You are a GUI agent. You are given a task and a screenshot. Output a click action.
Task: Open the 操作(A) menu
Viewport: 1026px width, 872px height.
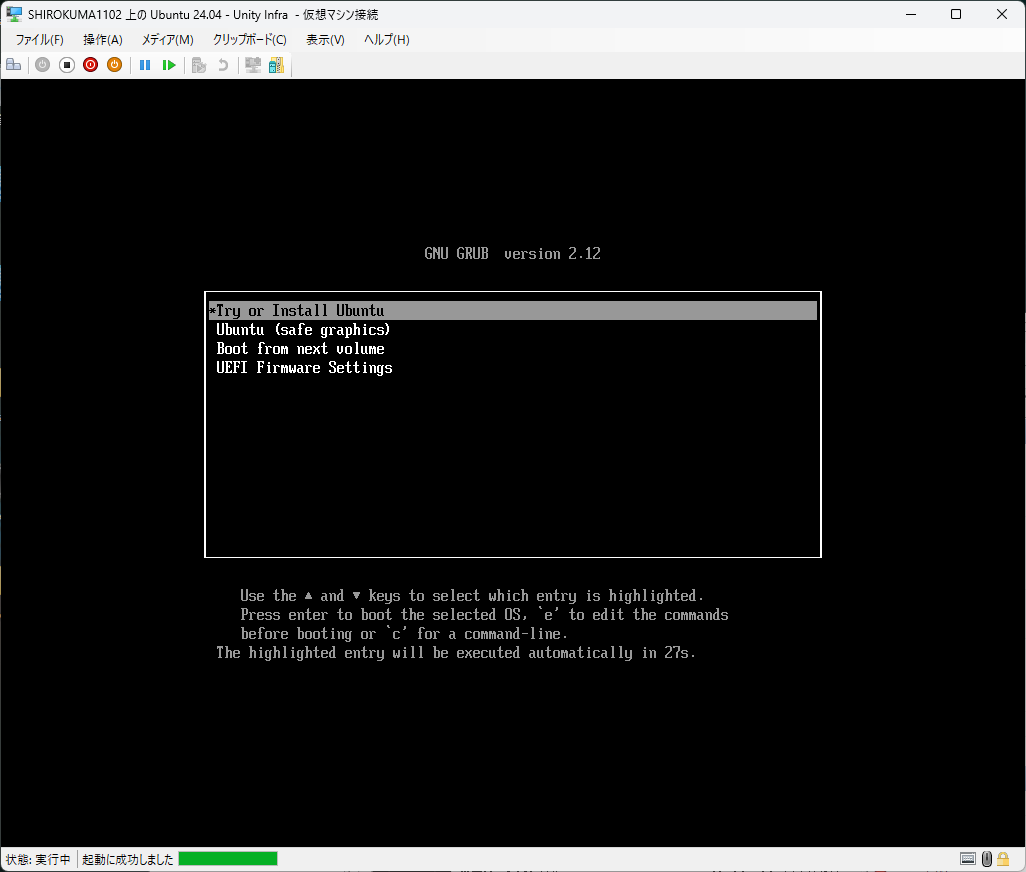103,40
